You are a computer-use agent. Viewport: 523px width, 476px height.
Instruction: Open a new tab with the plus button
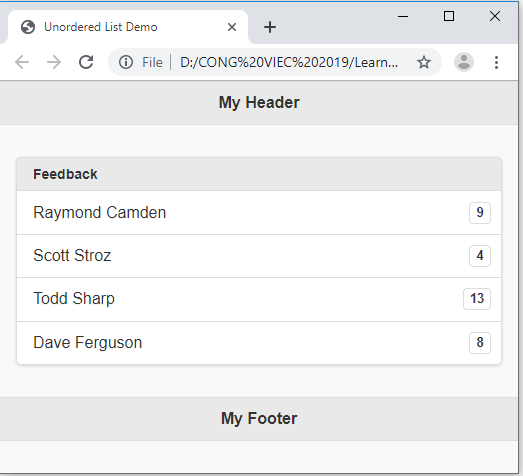[270, 27]
